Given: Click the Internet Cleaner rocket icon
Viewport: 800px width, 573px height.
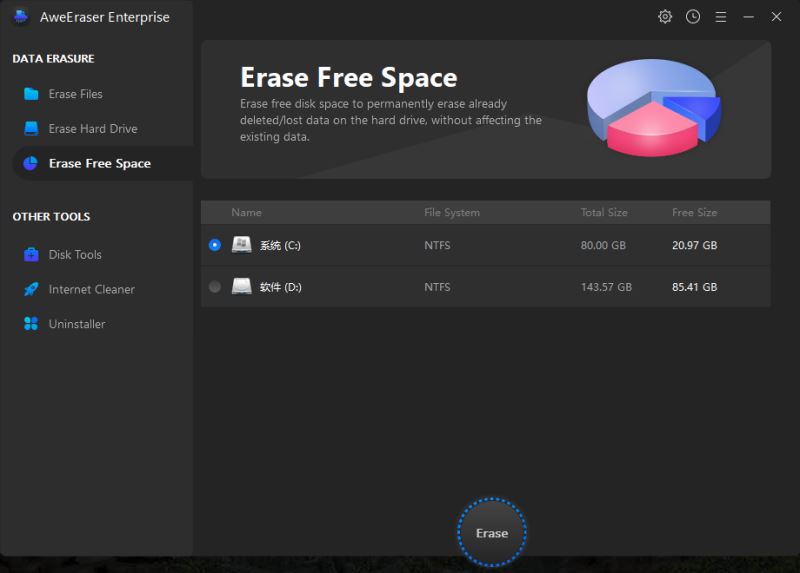Looking at the screenshot, I should click(31, 289).
